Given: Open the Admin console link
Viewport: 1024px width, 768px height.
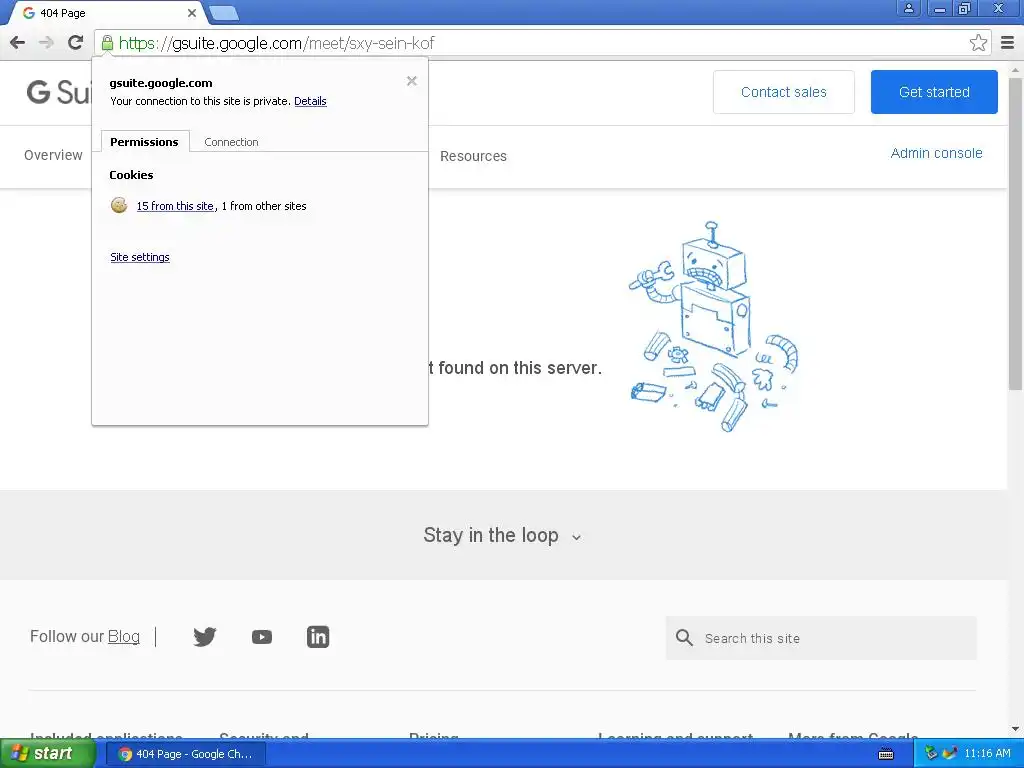Looking at the screenshot, I should click(936, 153).
